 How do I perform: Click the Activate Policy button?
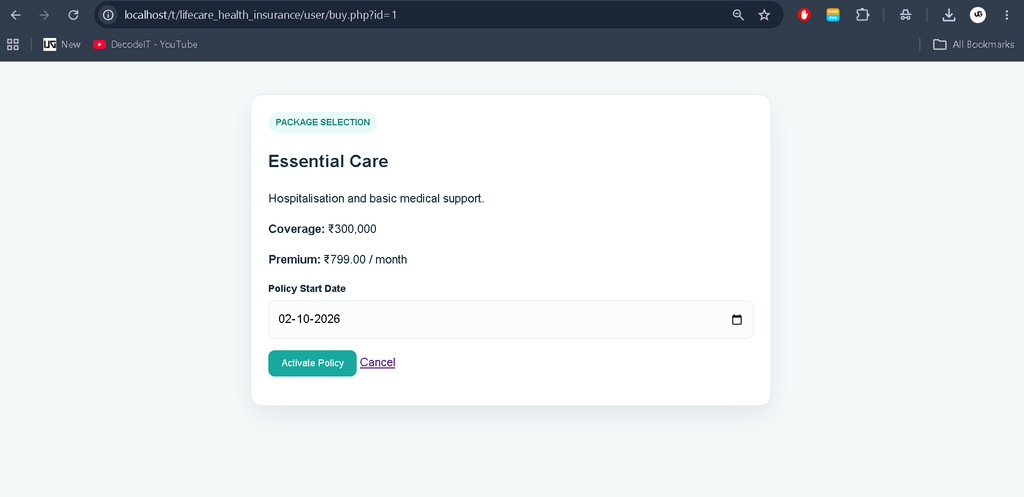(312, 363)
